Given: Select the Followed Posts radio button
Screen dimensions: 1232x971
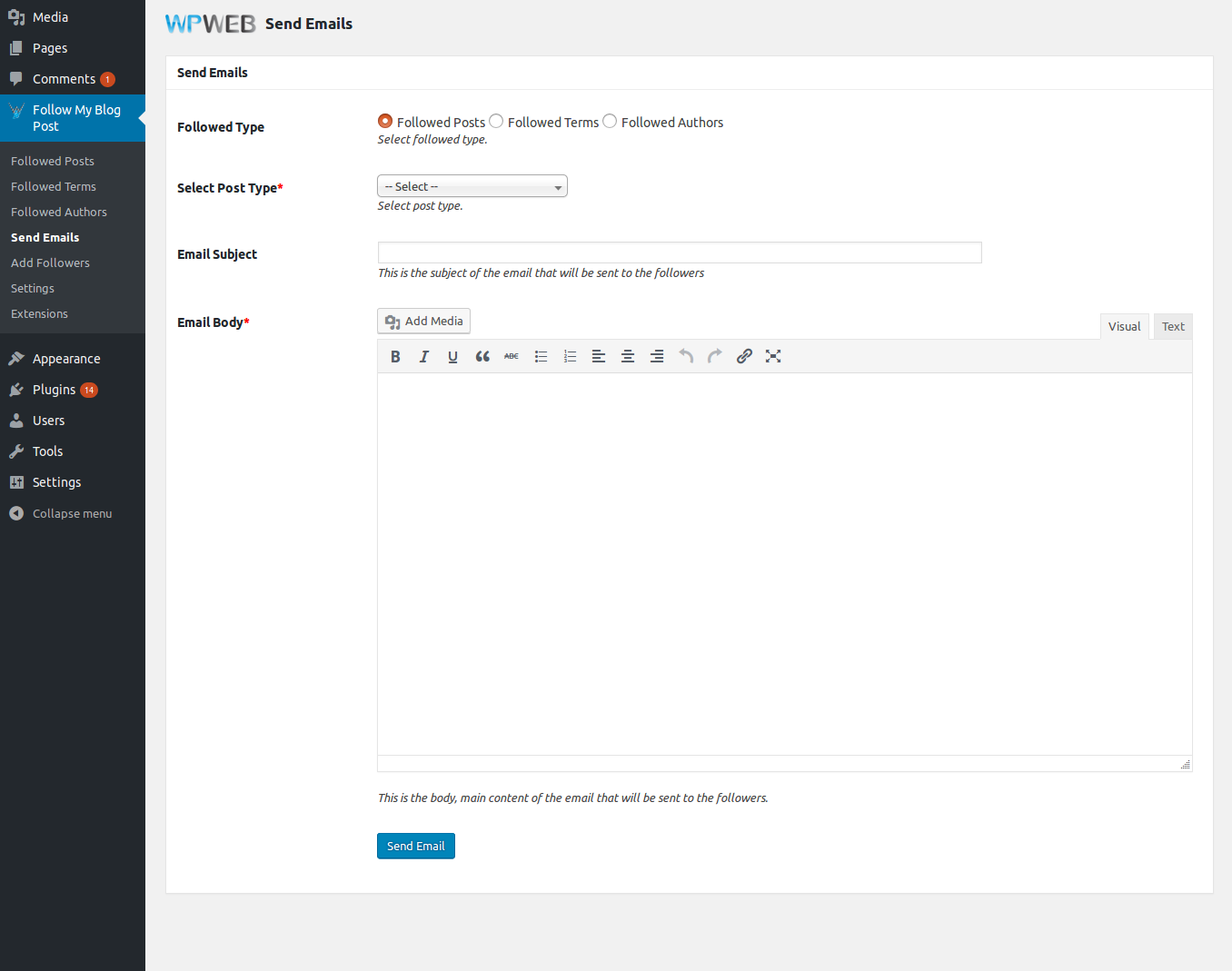Looking at the screenshot, I should (x=385, y=121).
